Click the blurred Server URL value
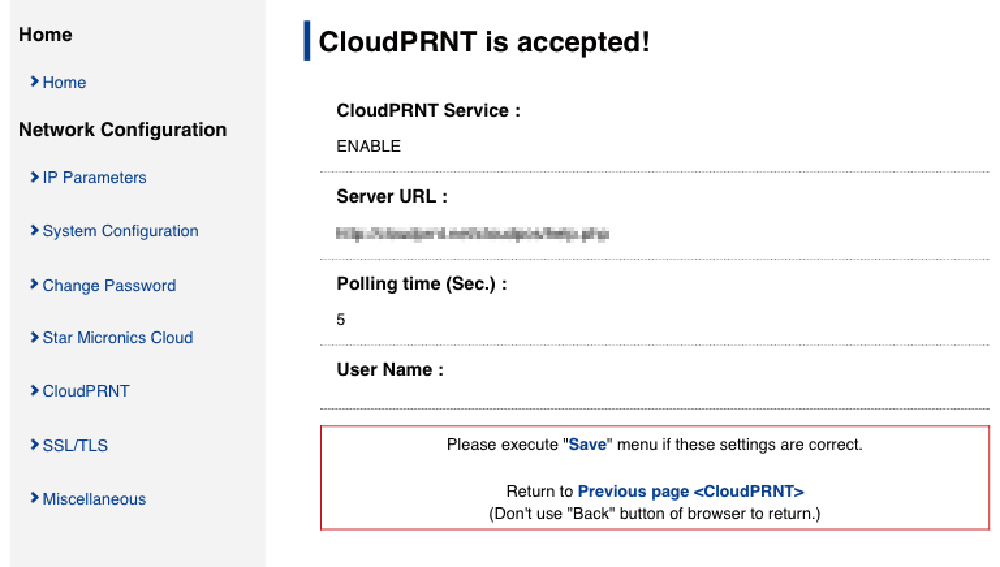The width and height of the screenshot is (1000, 567). pos(473,233)
